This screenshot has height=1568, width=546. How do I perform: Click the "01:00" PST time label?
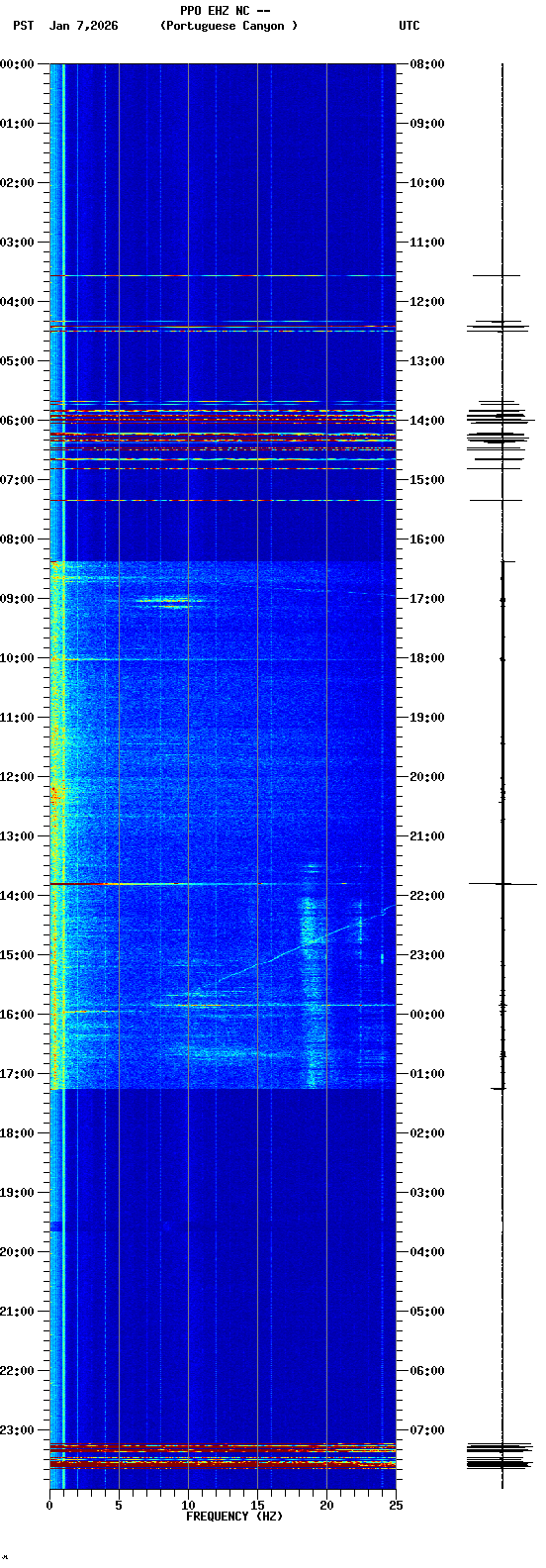point(18,124)
